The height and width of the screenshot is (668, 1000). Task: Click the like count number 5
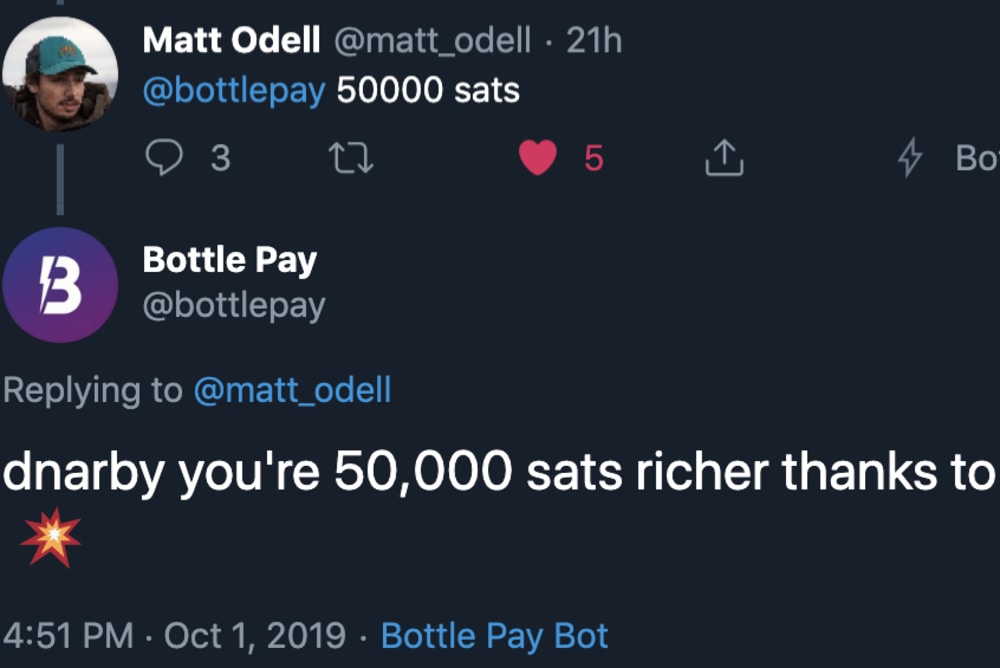tap(593, 158)
